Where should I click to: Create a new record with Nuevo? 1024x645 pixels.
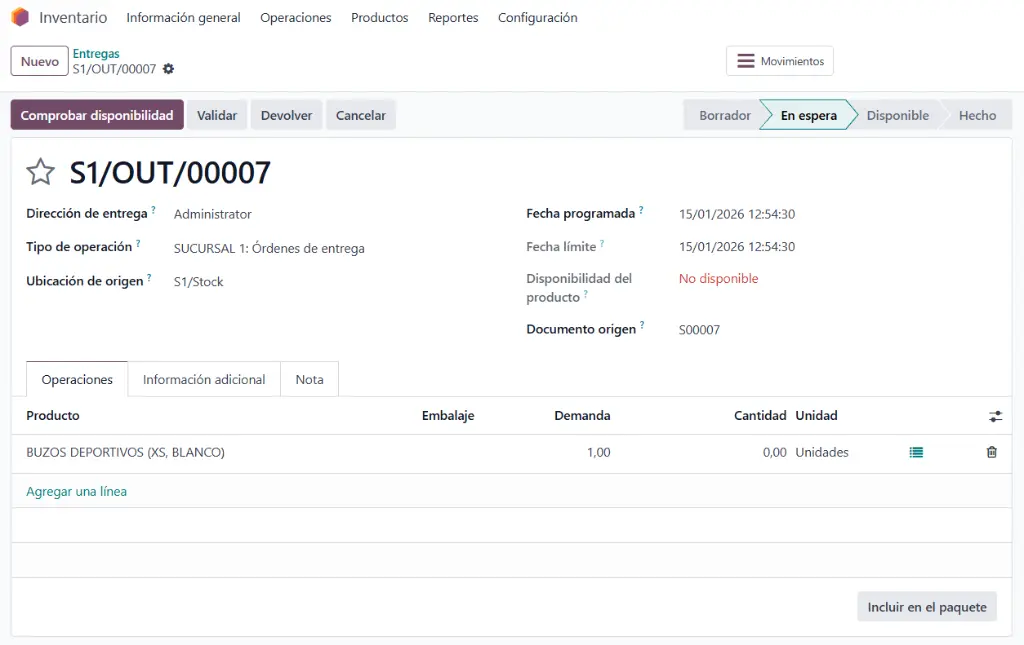[39, 61]
